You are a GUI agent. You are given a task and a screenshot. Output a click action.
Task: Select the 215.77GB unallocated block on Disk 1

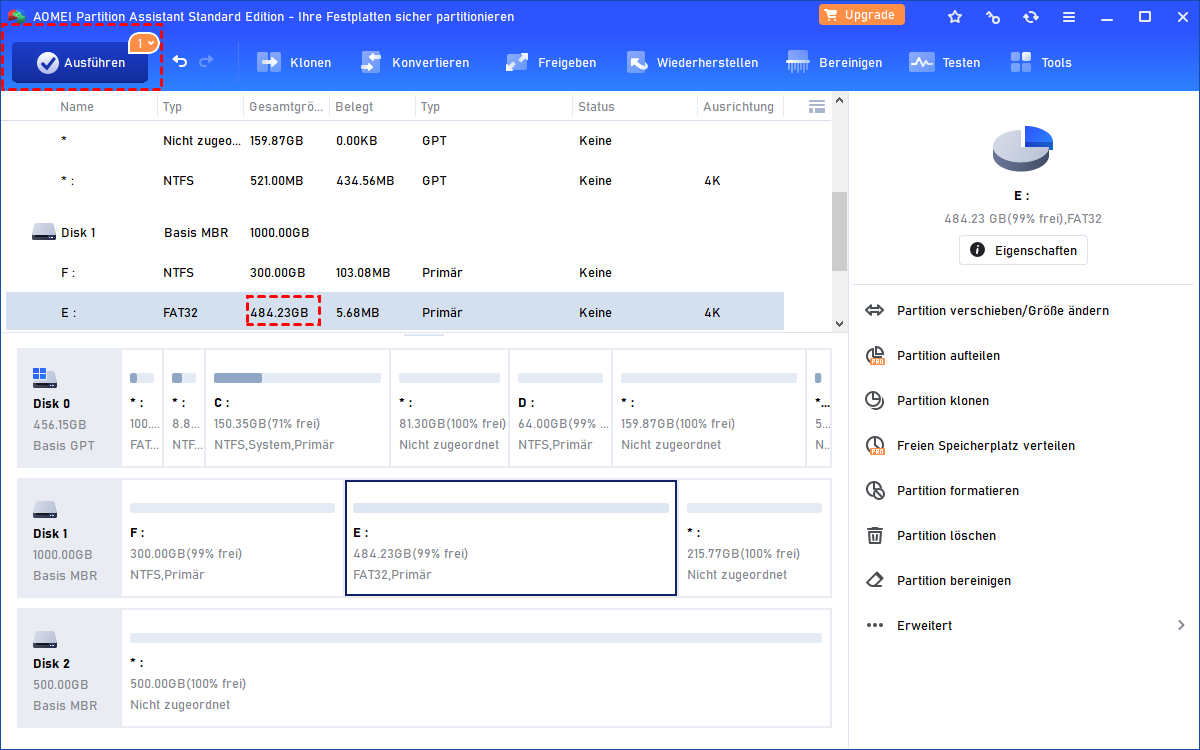coord(755,538)
